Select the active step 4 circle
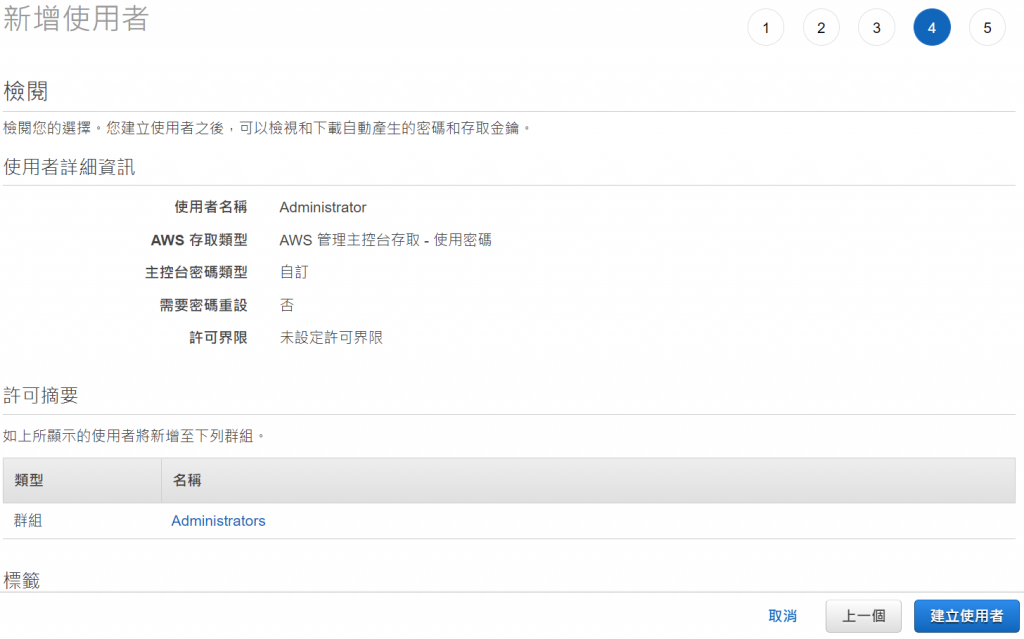 coord(932,27)
